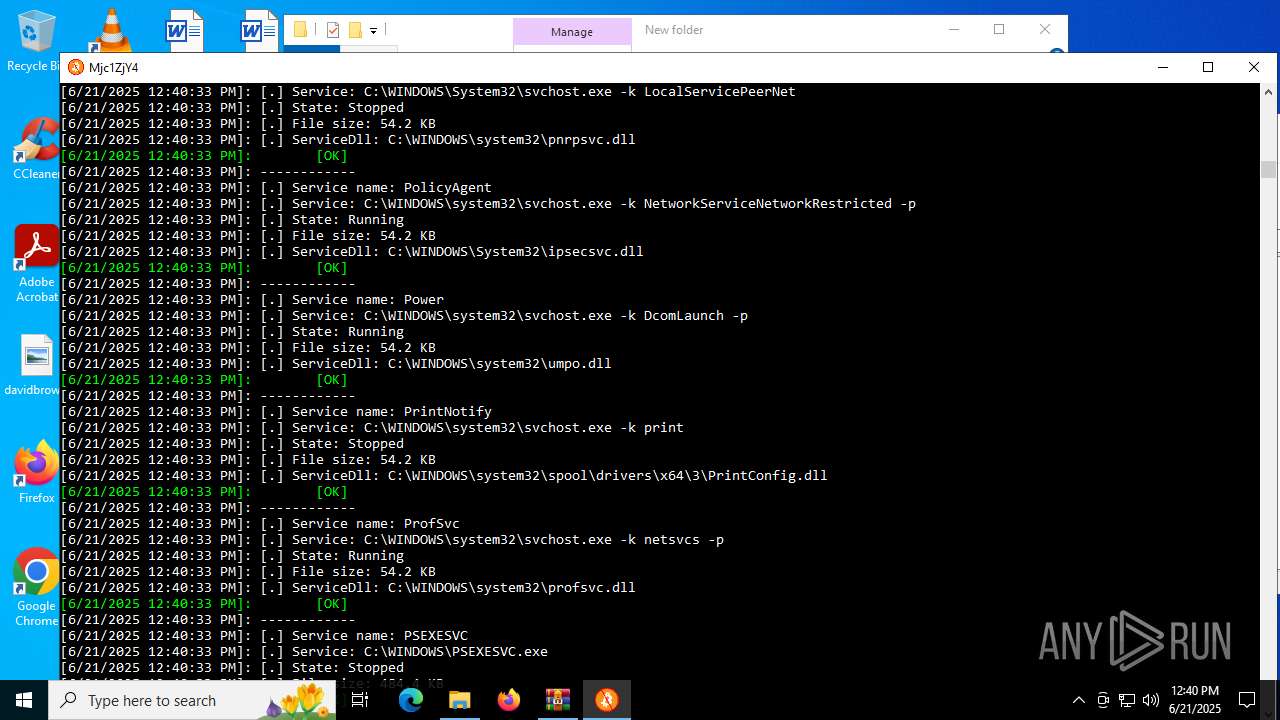This screenshot has height=720, width=1280.
Task: Minimize the Mjc1ZjY4 console window
Action: click(1163, 67)
